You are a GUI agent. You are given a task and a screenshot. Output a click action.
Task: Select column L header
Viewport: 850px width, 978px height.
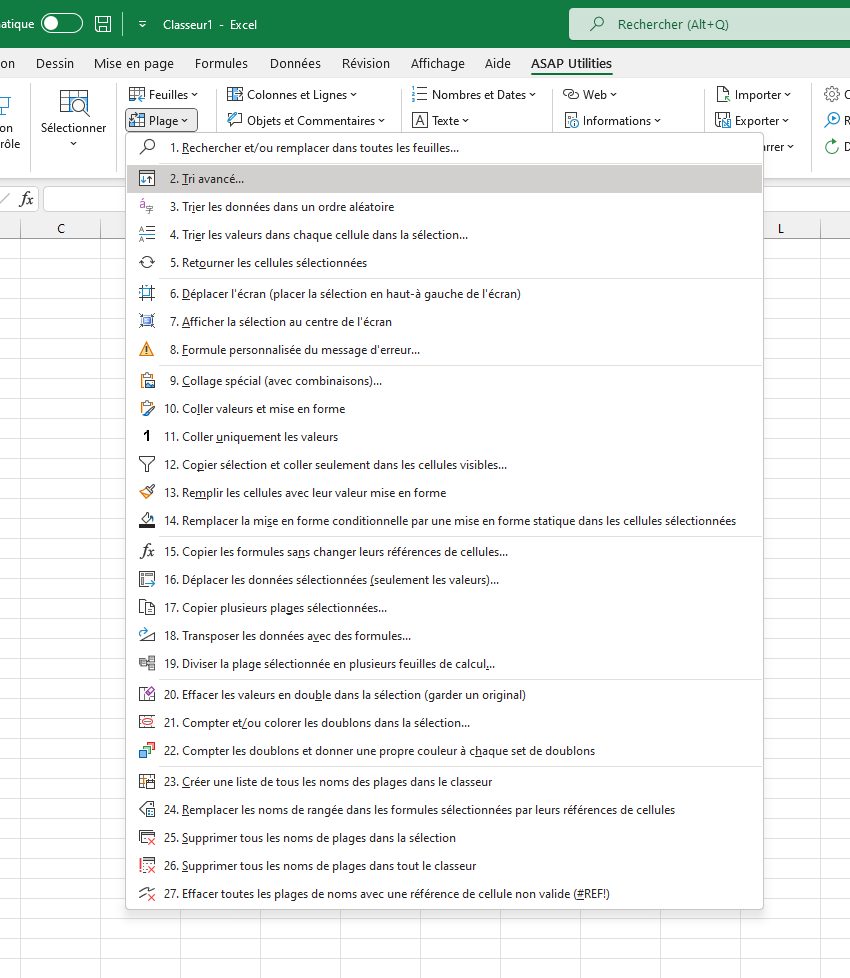click(781, 229)
